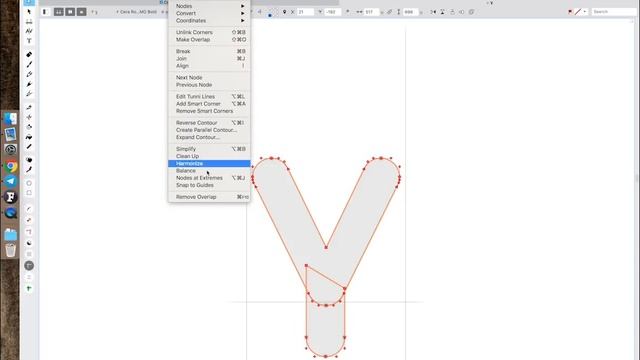640x360 pixels.
Task: Open the Convert submenu
Action: (x=209, y=13)
